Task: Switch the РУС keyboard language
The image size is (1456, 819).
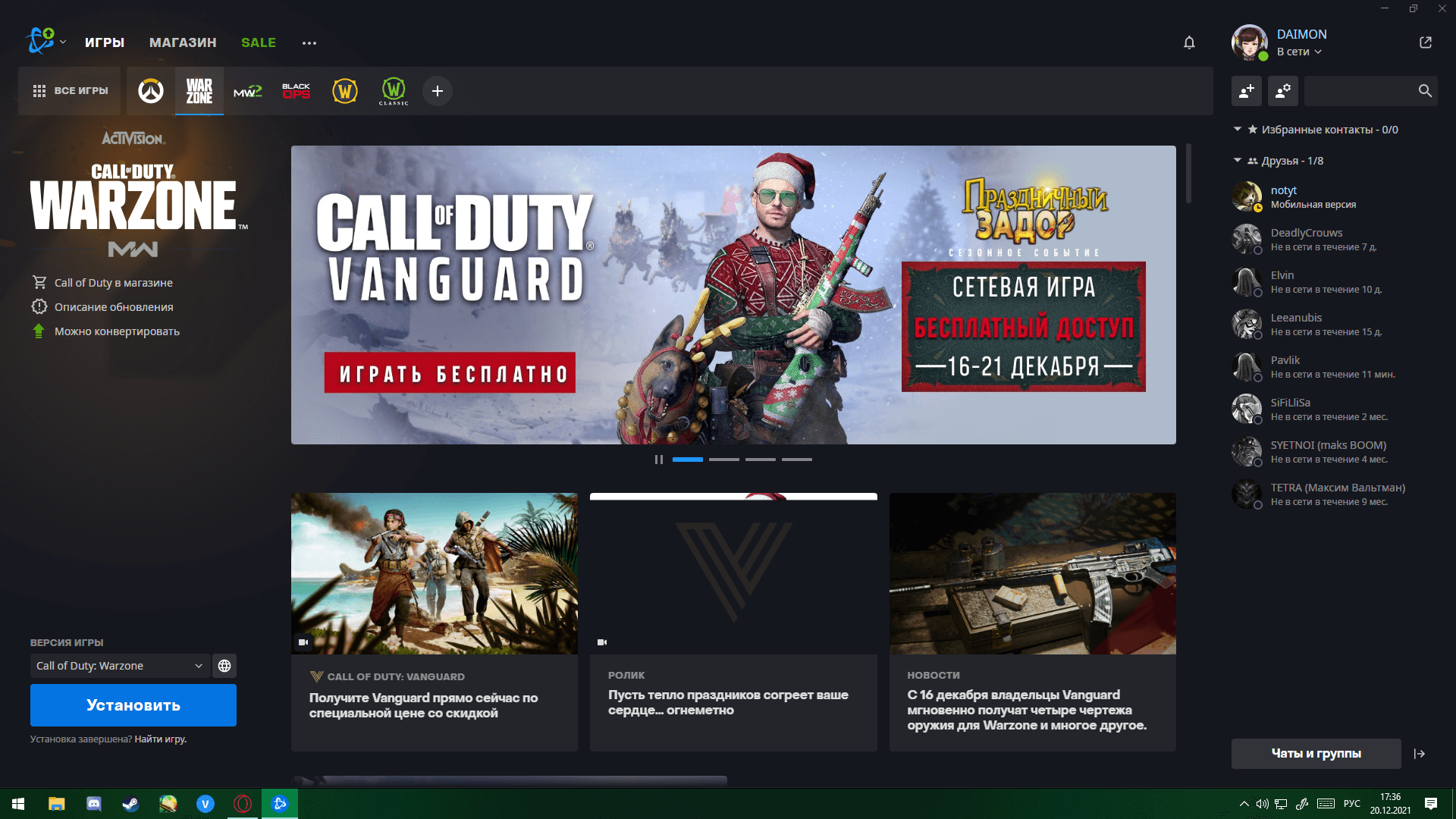Action: pos(1352,804)
